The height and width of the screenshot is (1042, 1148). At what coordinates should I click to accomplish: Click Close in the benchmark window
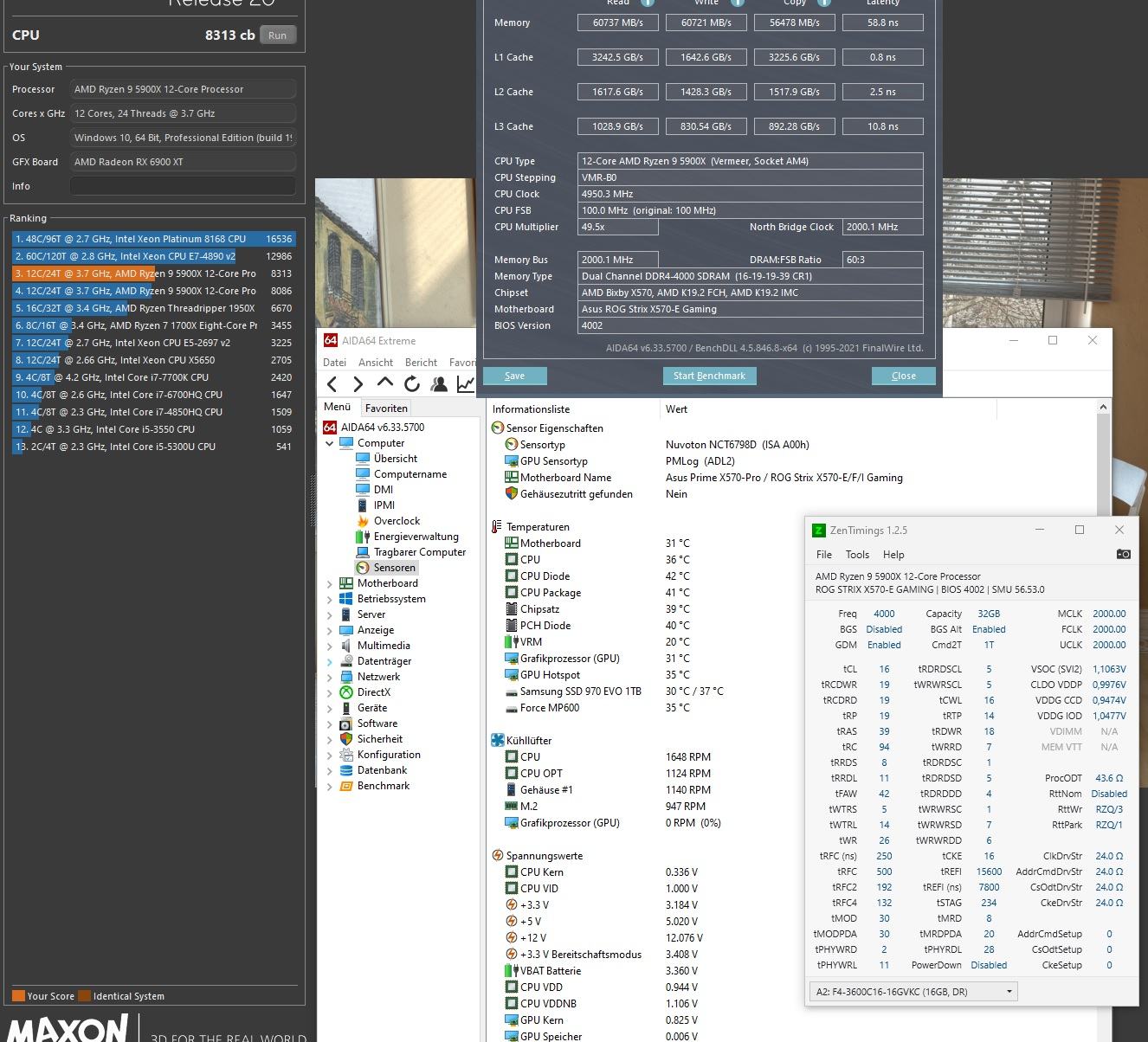[904, 376]
